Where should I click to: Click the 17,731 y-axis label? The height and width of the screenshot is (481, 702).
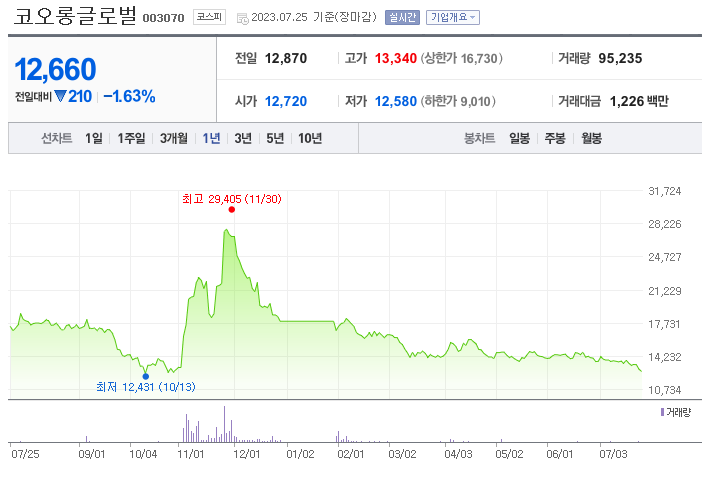point(664,324)
